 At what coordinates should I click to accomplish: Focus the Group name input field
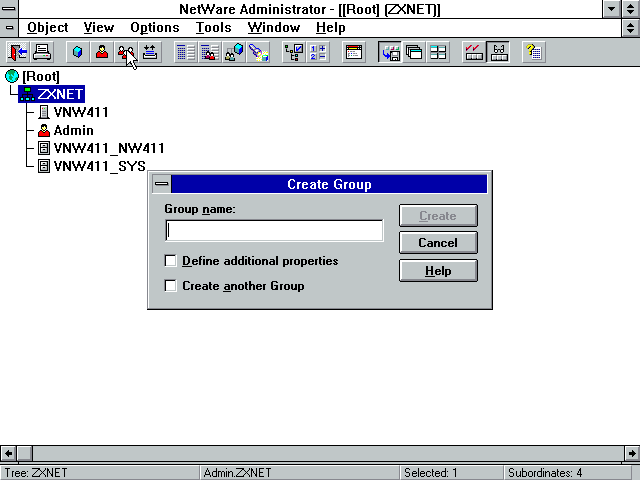274,231
